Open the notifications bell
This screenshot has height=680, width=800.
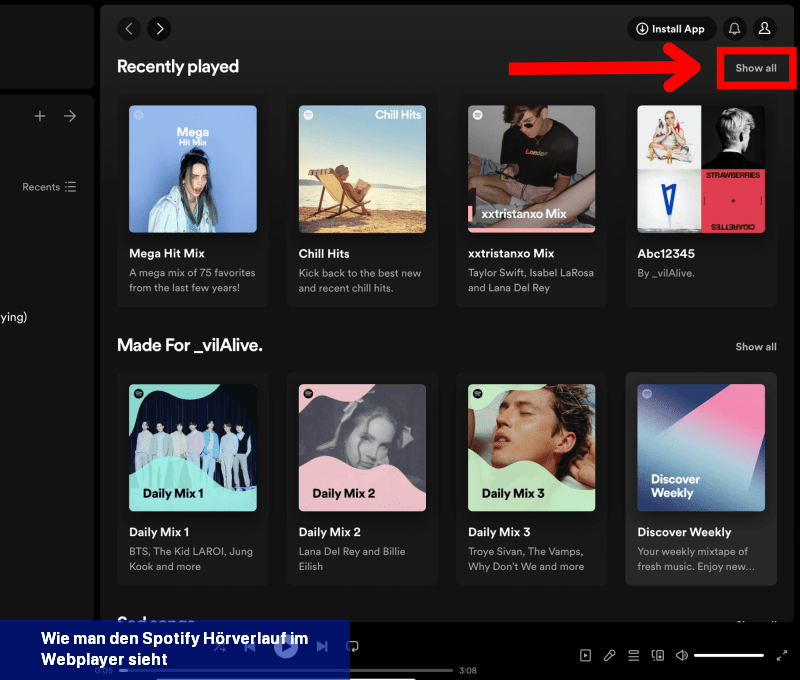point(734,29)
